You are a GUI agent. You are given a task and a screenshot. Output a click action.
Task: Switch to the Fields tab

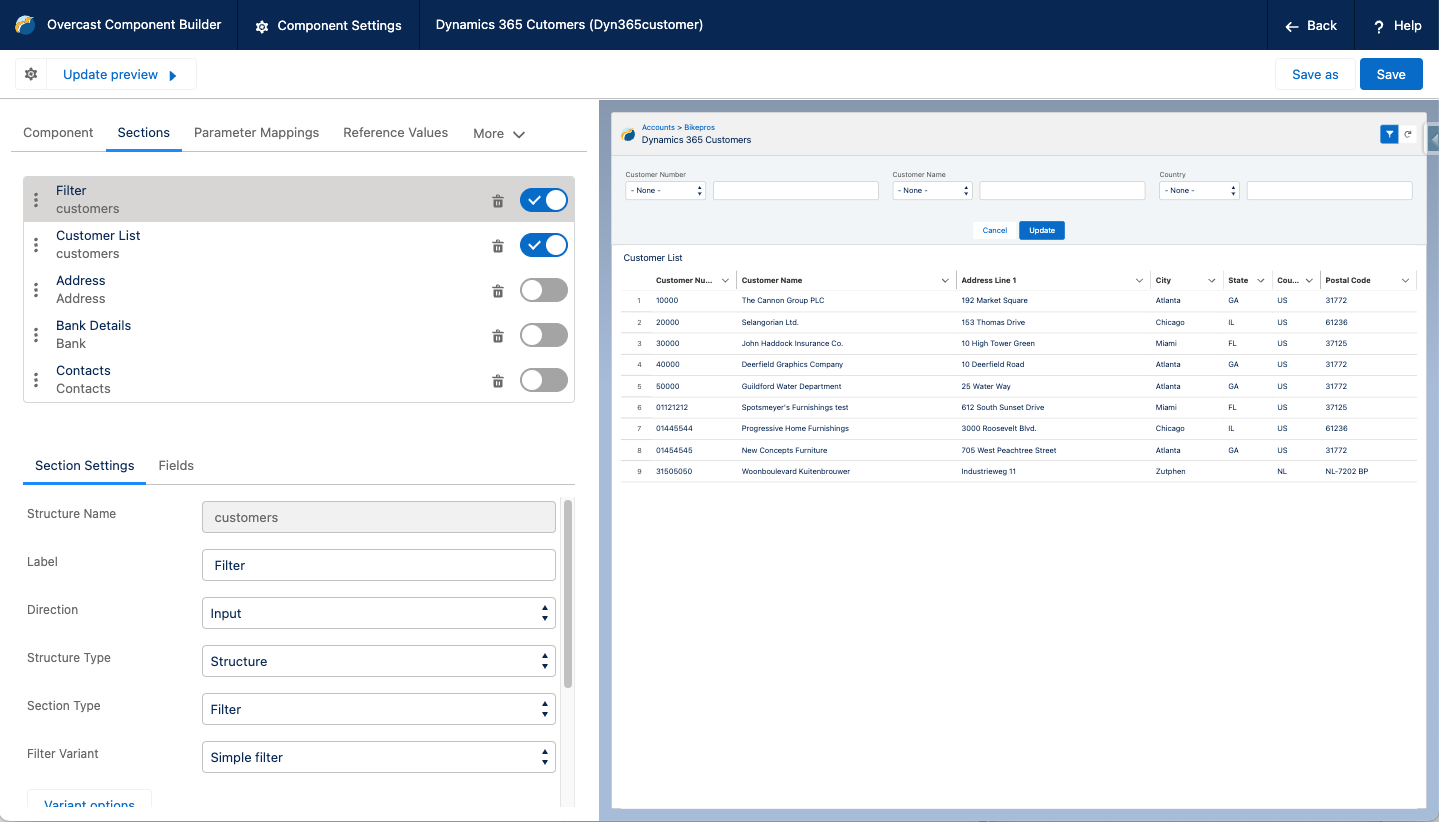(x=176, y=465)
